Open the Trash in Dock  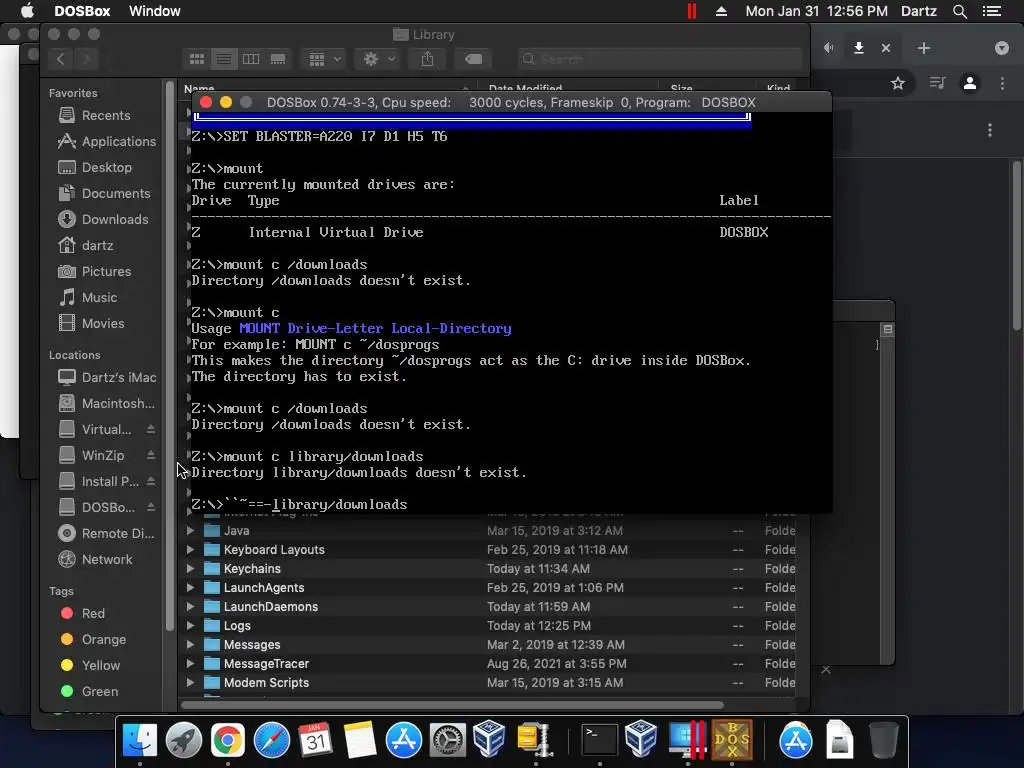(883, 740)
